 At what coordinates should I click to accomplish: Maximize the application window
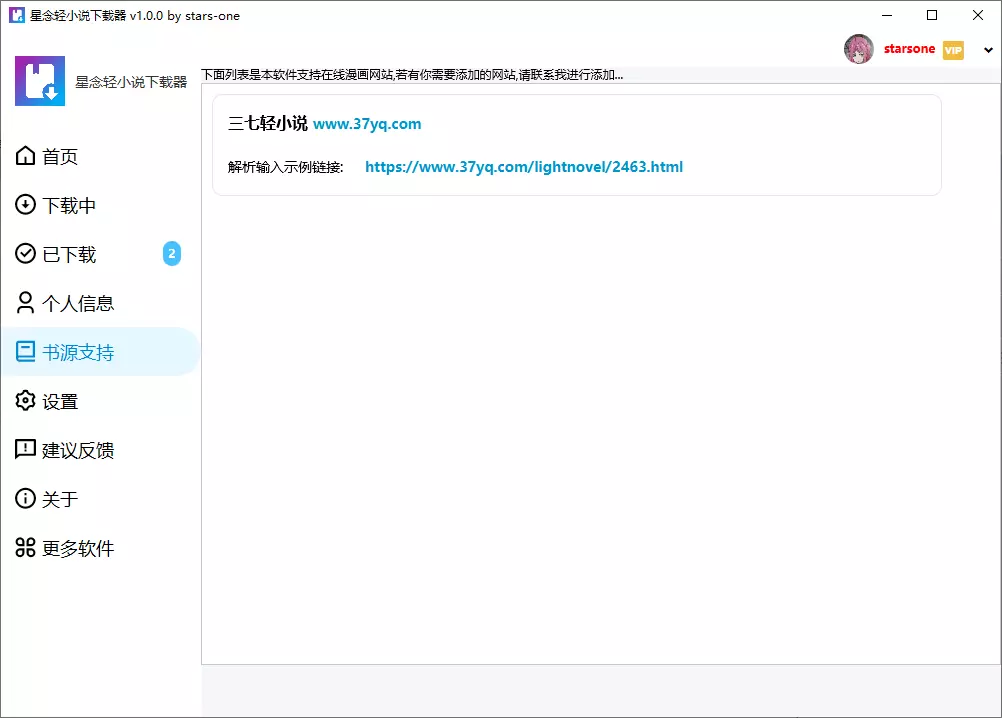(x=932, y=15)
